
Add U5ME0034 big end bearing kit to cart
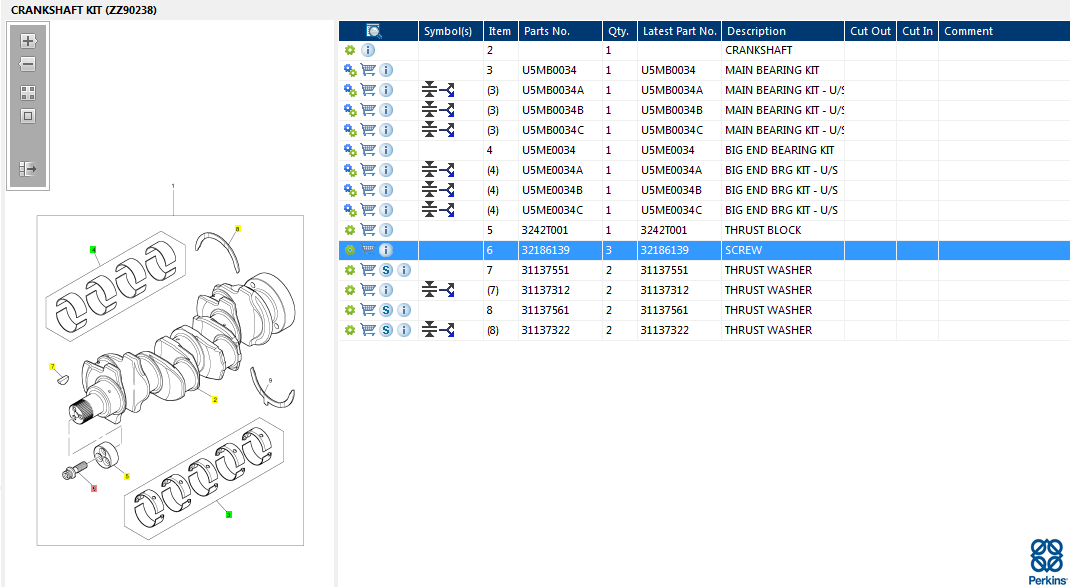click(368, 149)
